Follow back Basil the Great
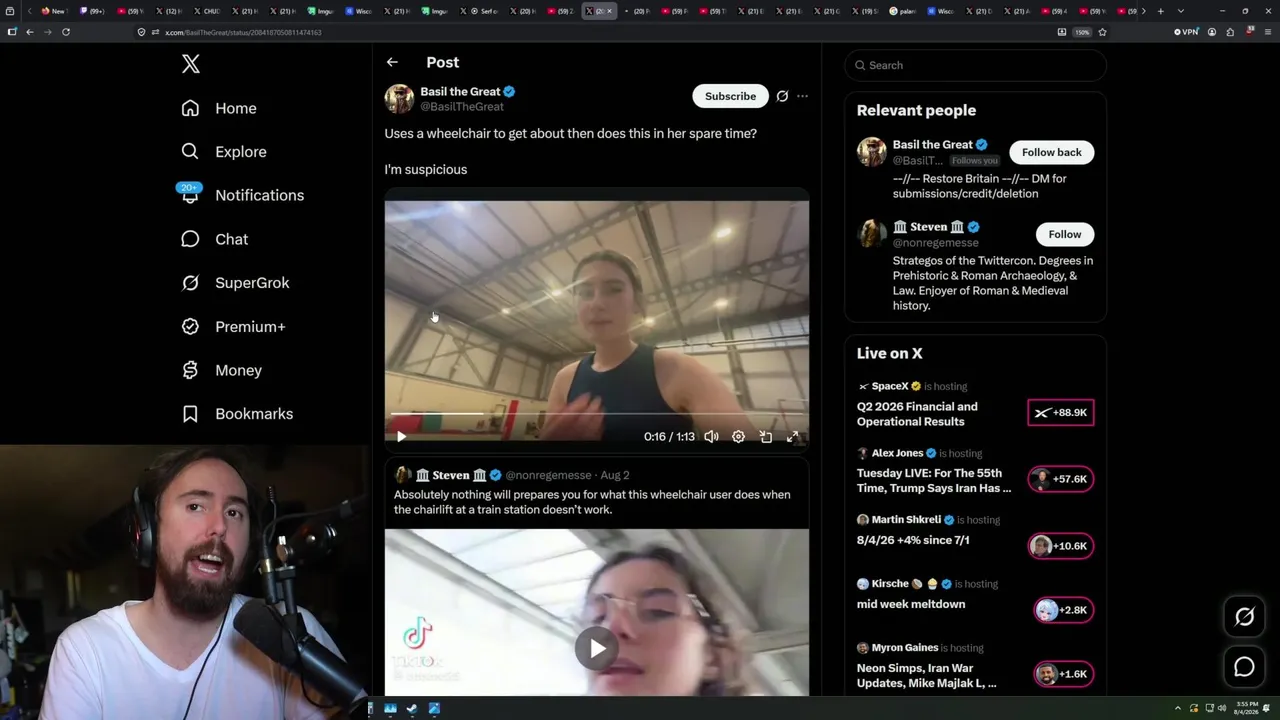Viewport: 1280px width, 720px height. [1051, 152]
